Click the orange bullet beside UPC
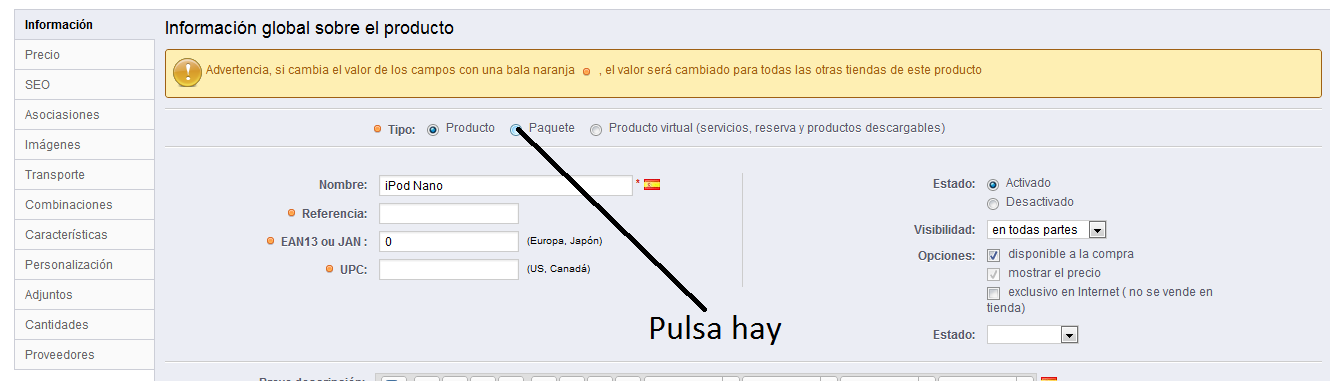The image size is (1330, 381). click(329, 269)
